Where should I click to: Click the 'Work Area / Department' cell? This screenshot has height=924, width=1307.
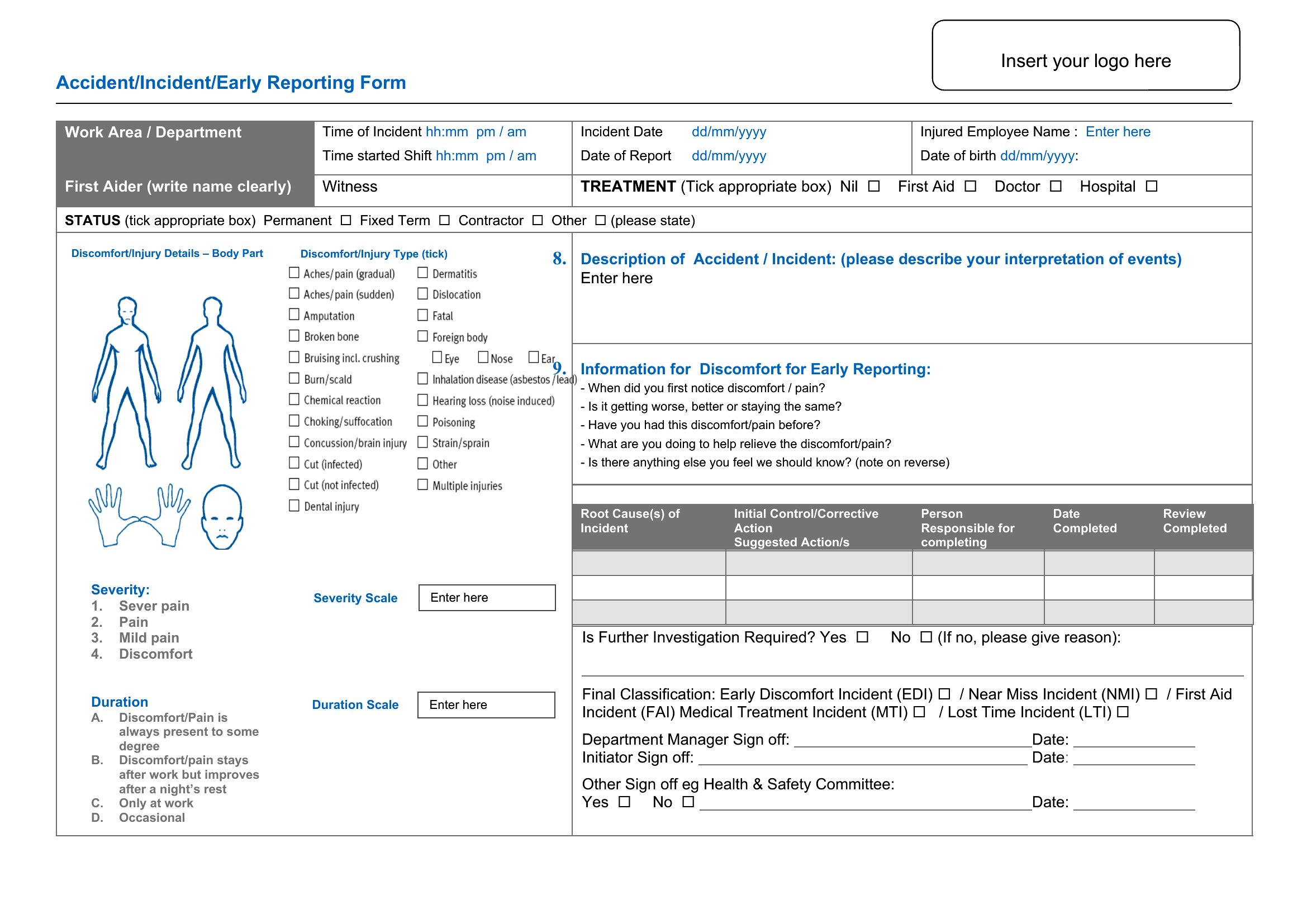[x=185, y=147]
